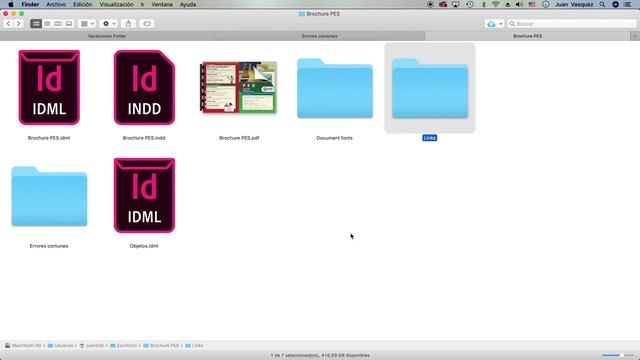This screenshot has height=360, width=640.
Task: Click the Siri menu bar icon
Action: (x=616, y=4)
